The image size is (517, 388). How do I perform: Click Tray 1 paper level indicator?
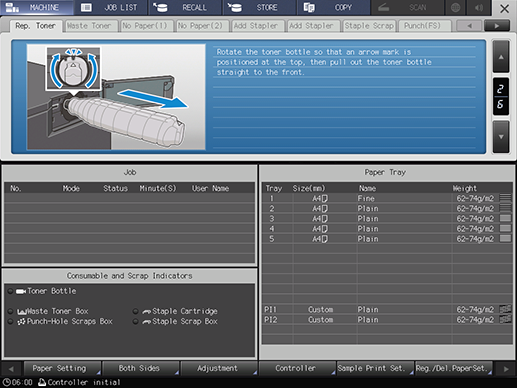(x=505, y=198)
